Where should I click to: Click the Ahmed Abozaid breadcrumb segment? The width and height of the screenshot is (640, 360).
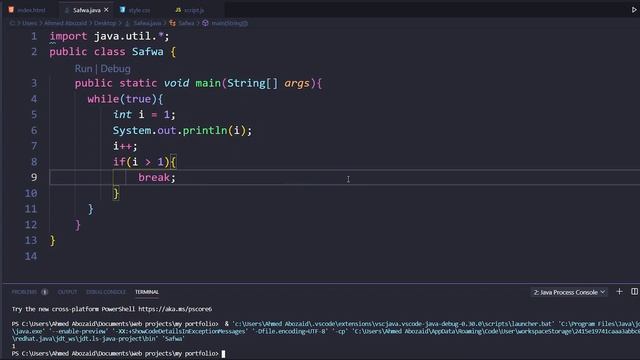(65, 23)
